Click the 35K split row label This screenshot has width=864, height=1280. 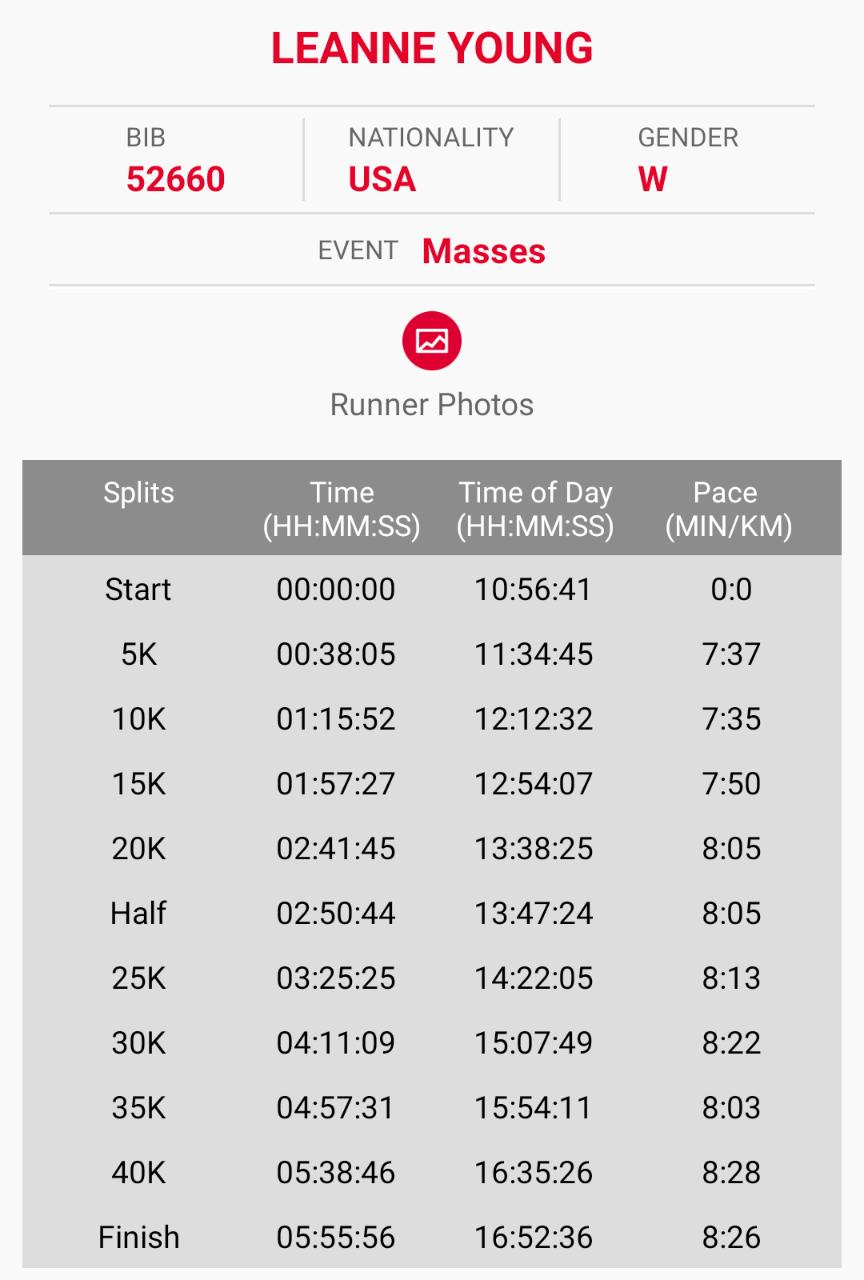139,1108
